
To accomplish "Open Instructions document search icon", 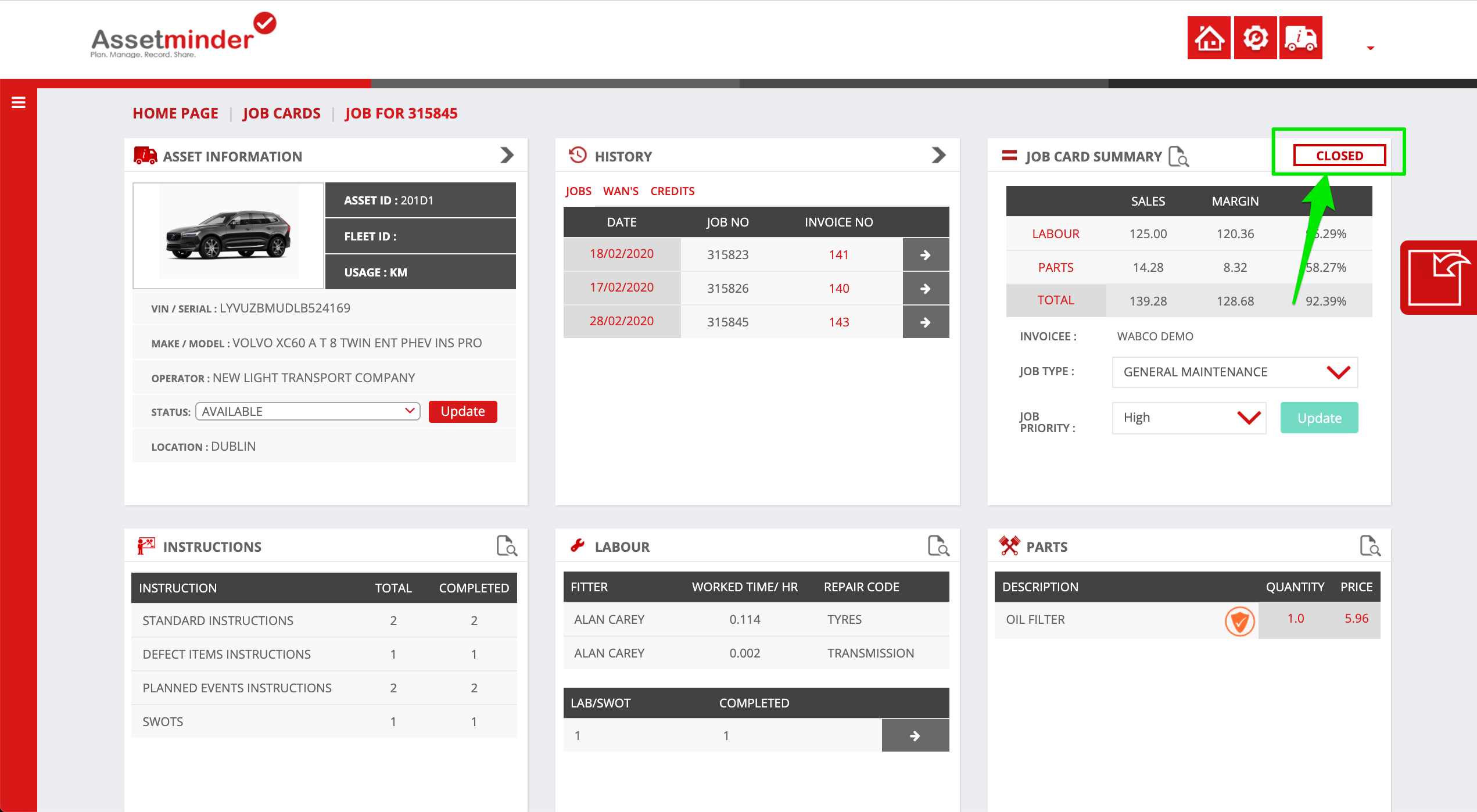I will 507,546.
